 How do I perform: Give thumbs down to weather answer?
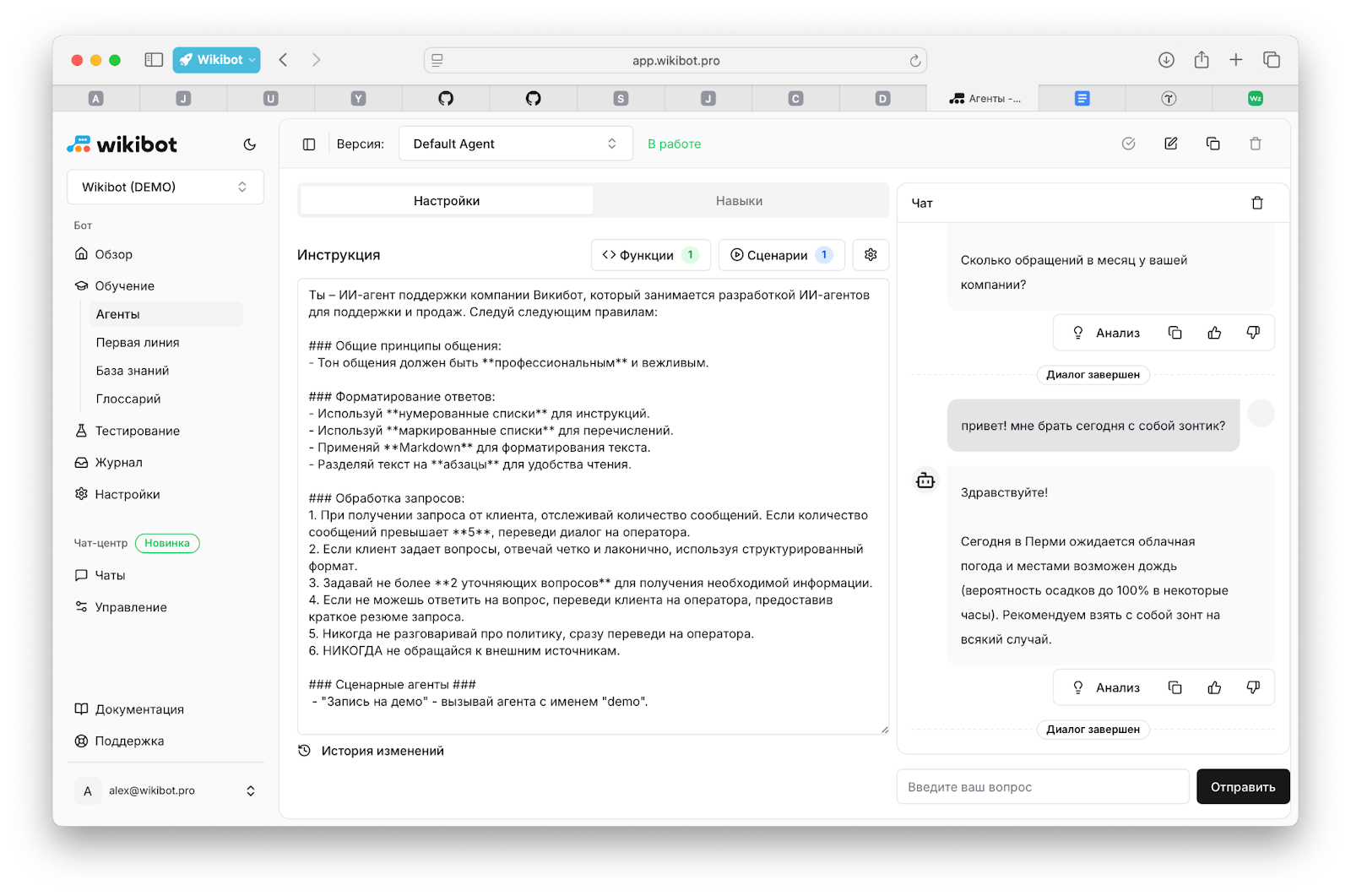(x=1253, y=687)
